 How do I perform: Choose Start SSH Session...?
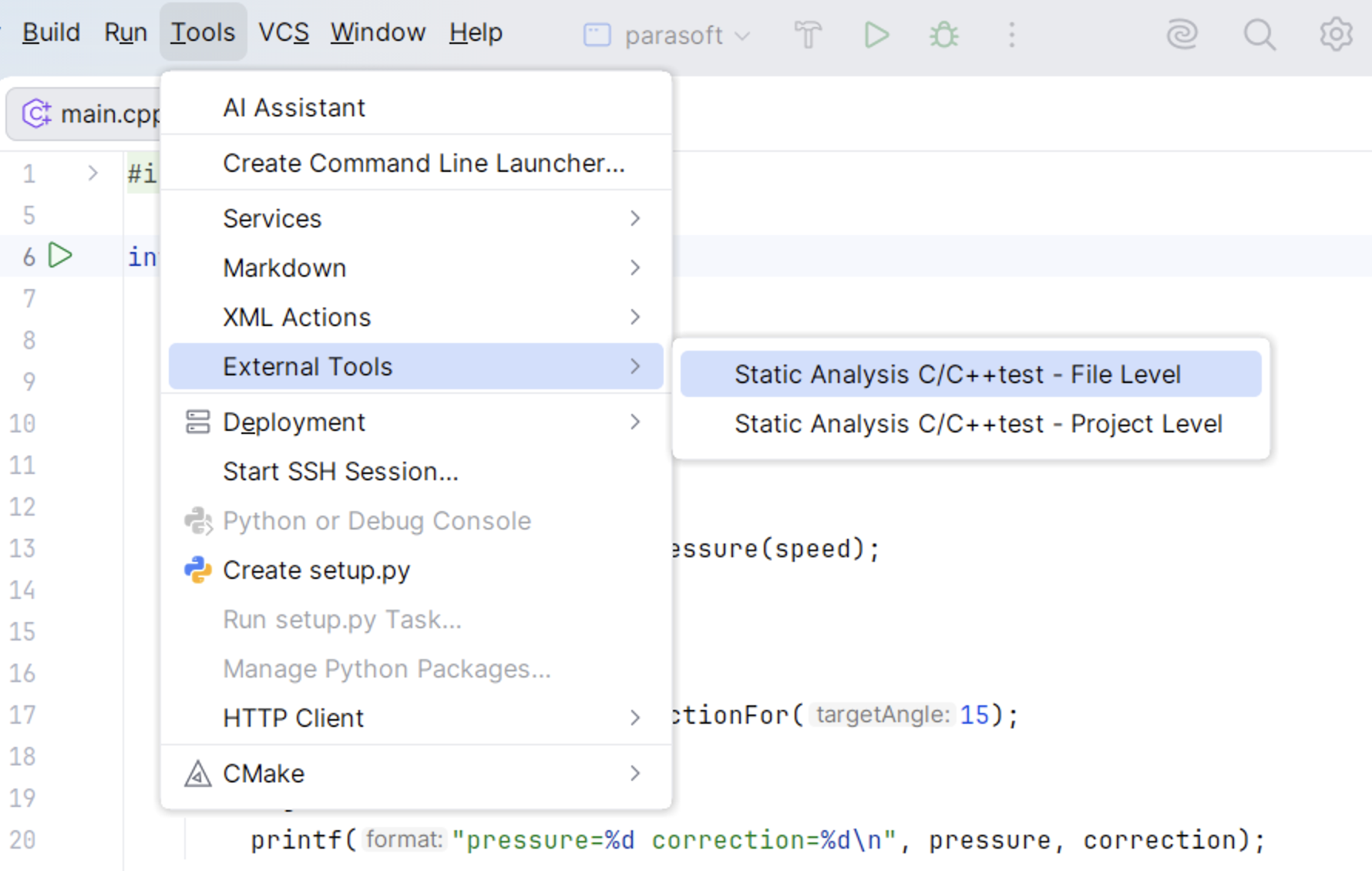click(416, 472)
